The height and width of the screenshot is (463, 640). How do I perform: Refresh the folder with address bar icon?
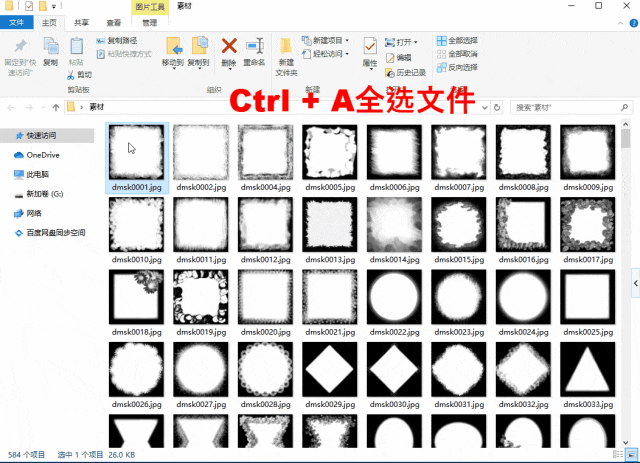point(497,107)
